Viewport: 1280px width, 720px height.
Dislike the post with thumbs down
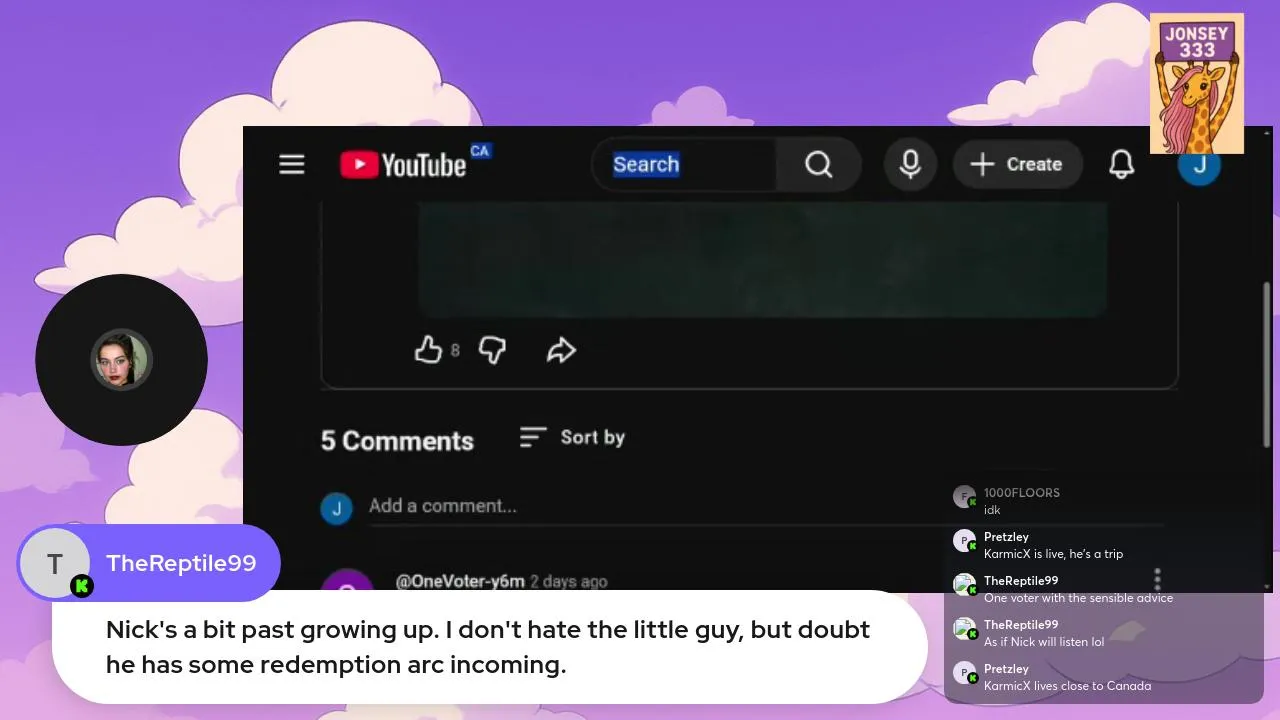tap(492, 350)
